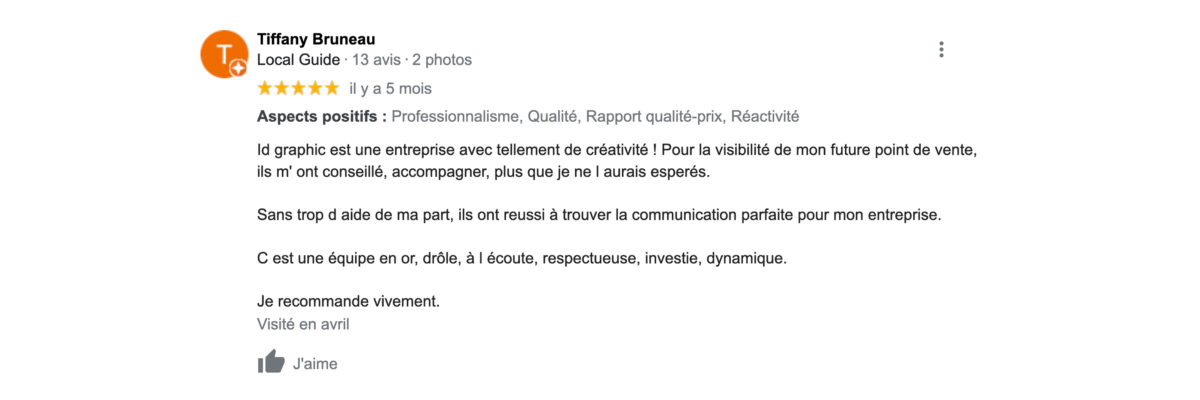Image resolution: width=1200 pixels, height=400 pixels.
Task: Click the "Local Guide" label under the name
Action: click(x=298, y=60)
